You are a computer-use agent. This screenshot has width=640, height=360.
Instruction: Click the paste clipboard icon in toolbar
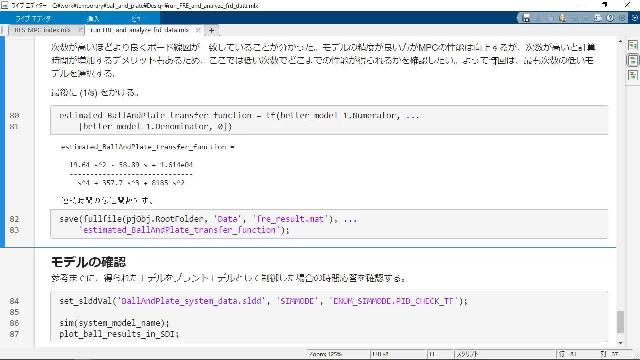[563, 18]
